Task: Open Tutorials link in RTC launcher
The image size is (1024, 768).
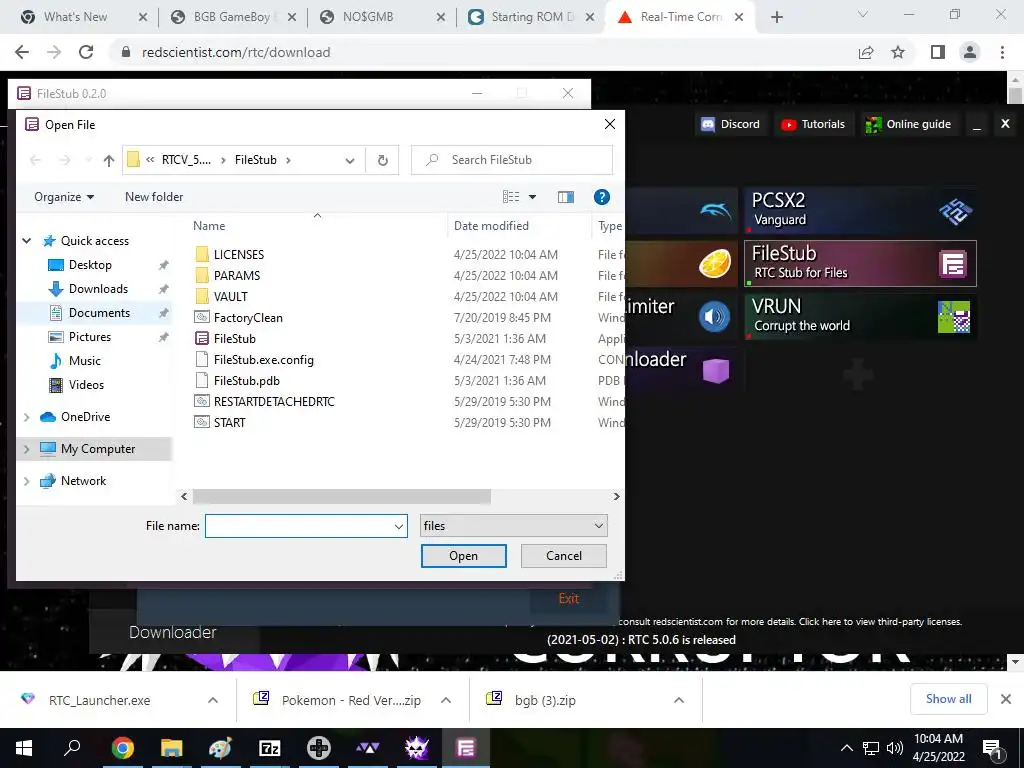Action: click(814, 124)
